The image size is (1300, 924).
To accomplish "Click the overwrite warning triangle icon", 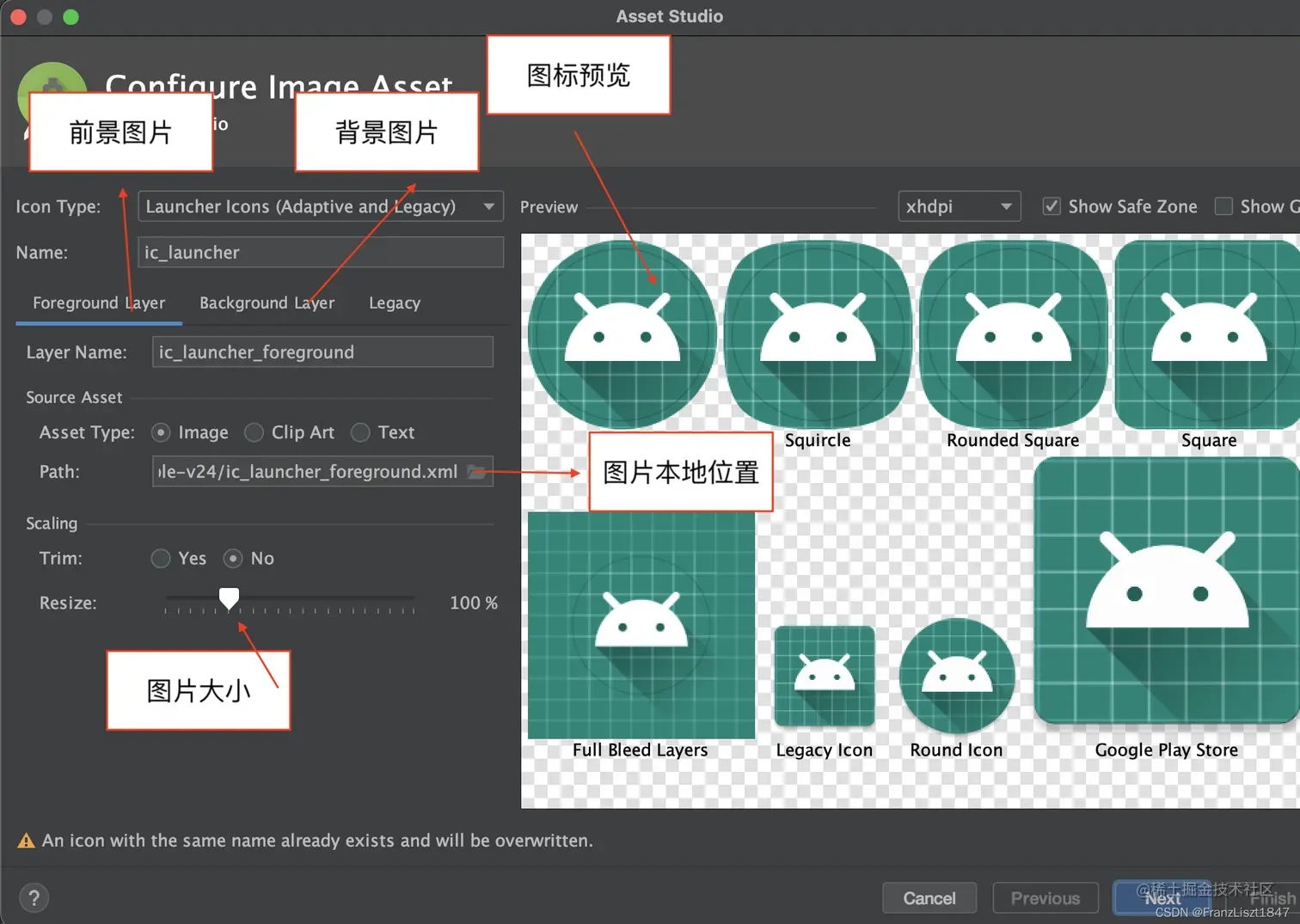I will coord(27,841).
